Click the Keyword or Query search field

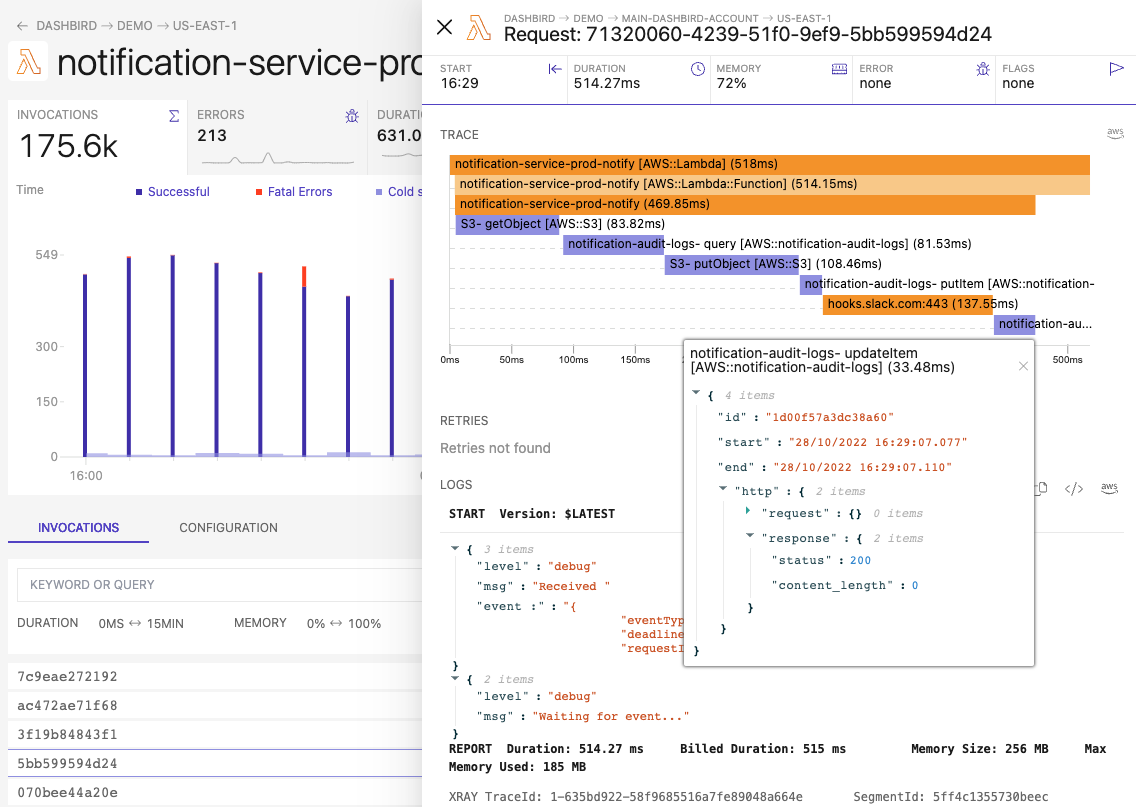tap(220, 585)
